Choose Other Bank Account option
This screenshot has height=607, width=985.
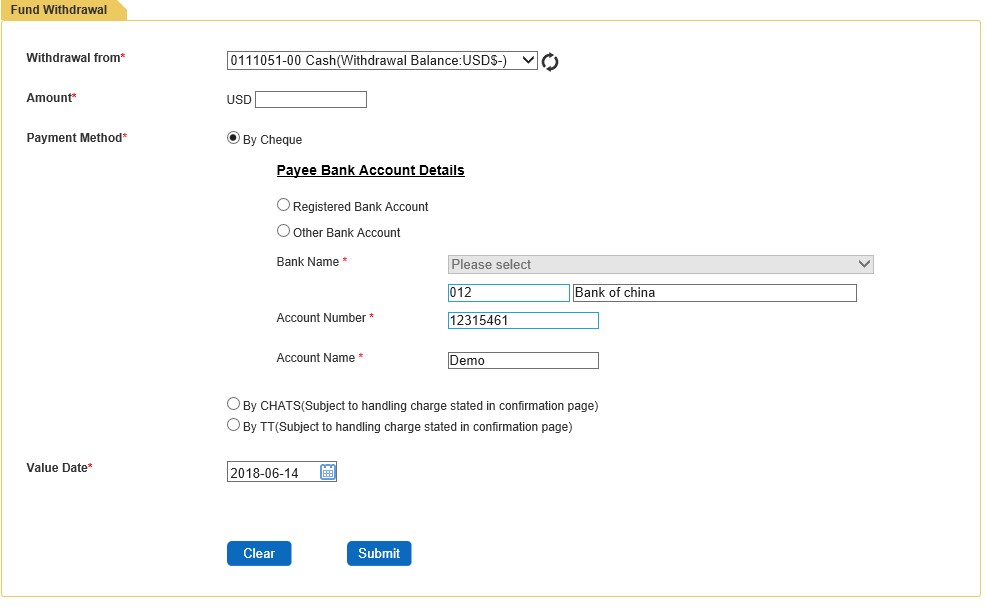(x=283, y=231)
